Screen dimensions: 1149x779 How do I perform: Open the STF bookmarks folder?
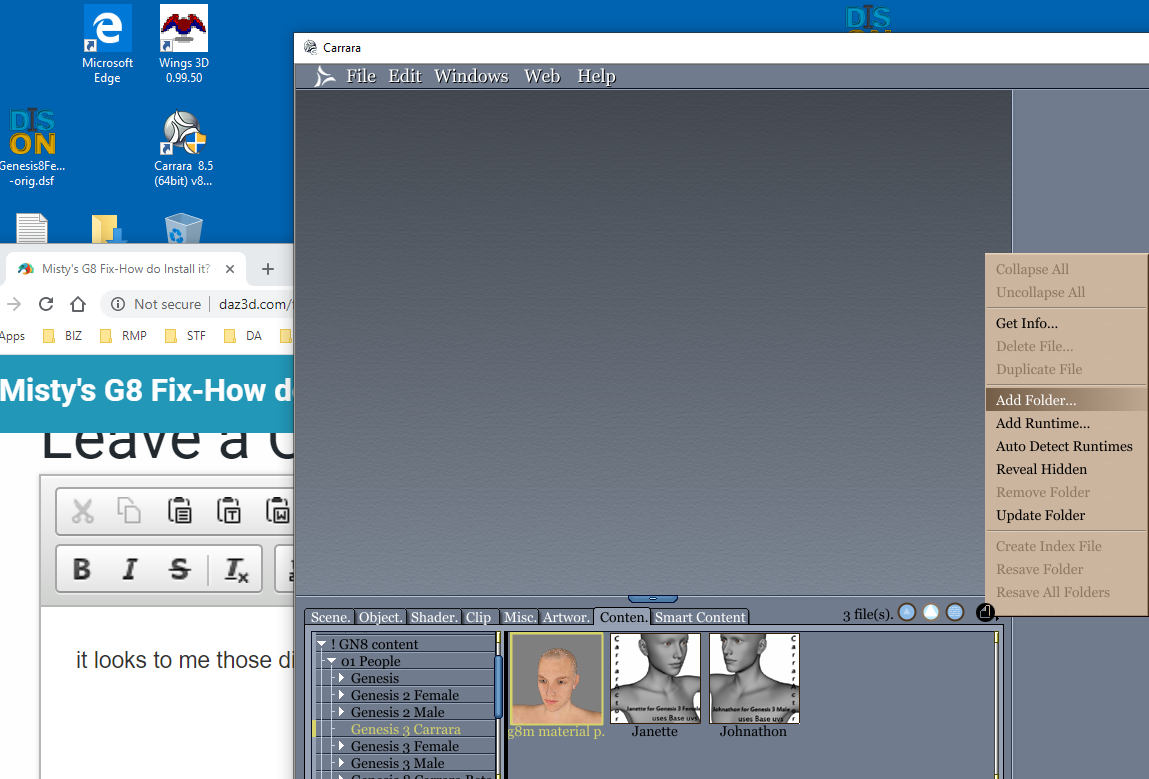[185, 336]
